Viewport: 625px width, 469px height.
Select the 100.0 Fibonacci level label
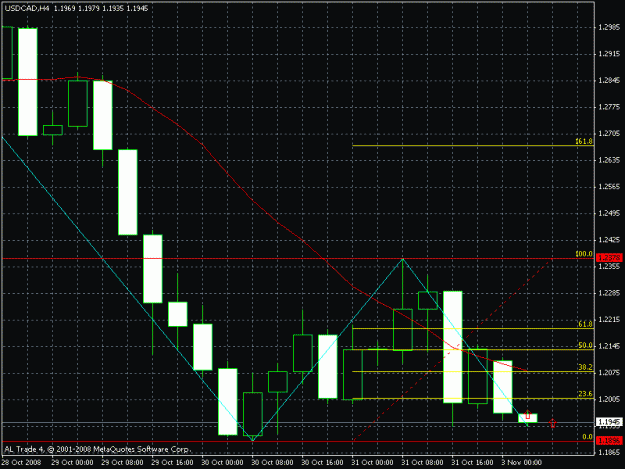pos(584,254)
